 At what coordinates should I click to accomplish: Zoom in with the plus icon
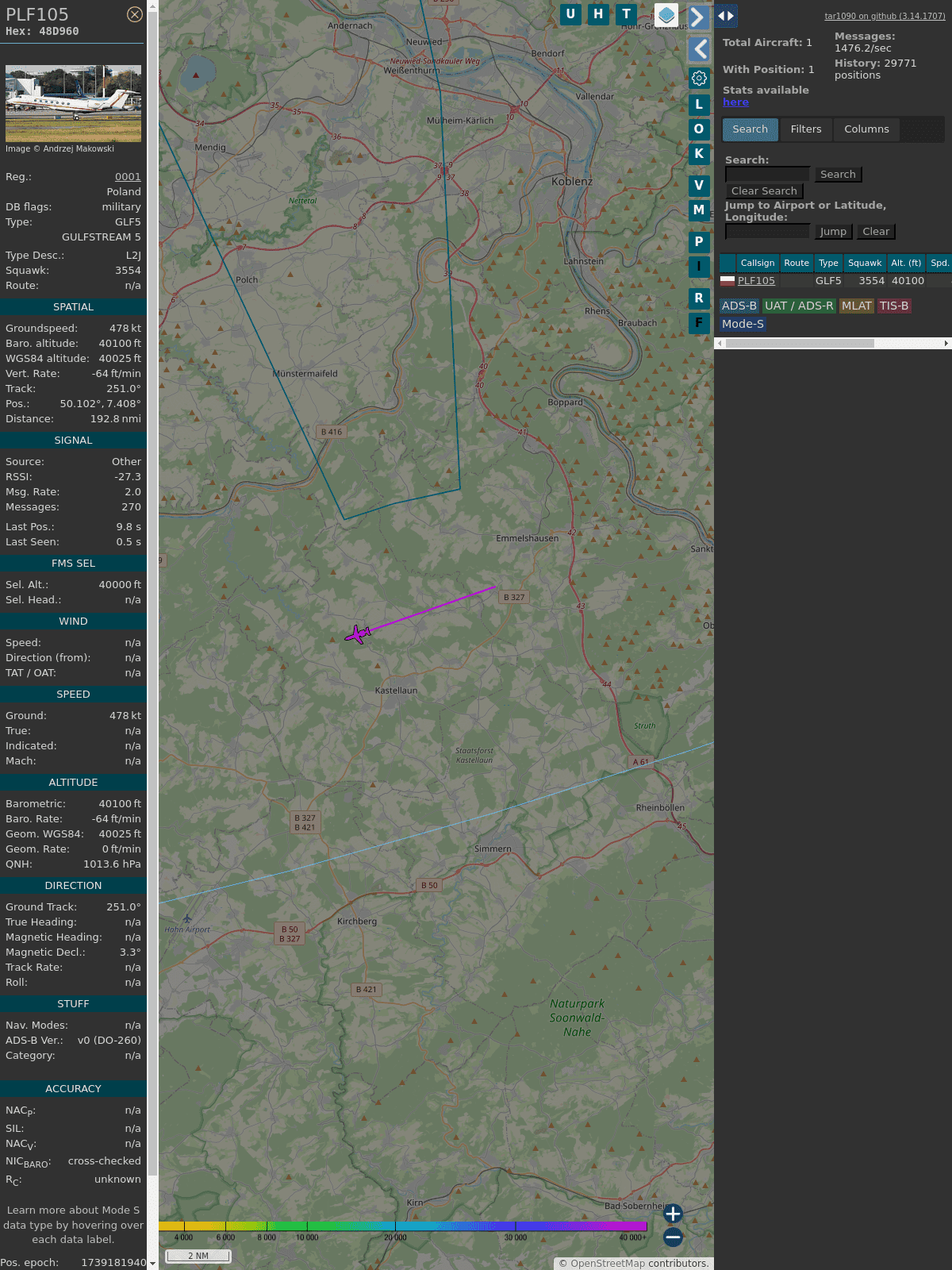point(673,1214)
